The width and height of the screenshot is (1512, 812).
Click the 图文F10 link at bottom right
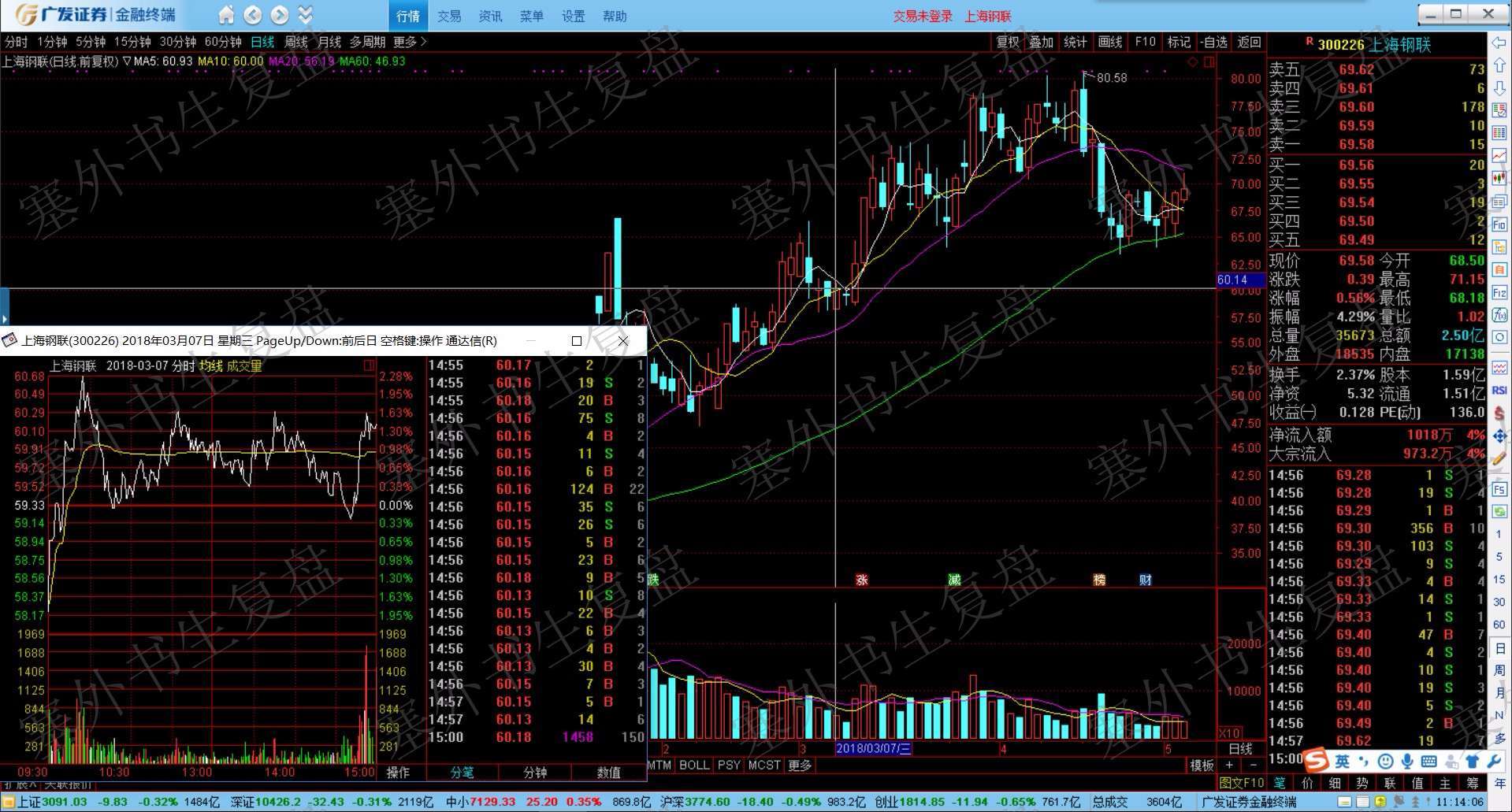click(1242, 783)
